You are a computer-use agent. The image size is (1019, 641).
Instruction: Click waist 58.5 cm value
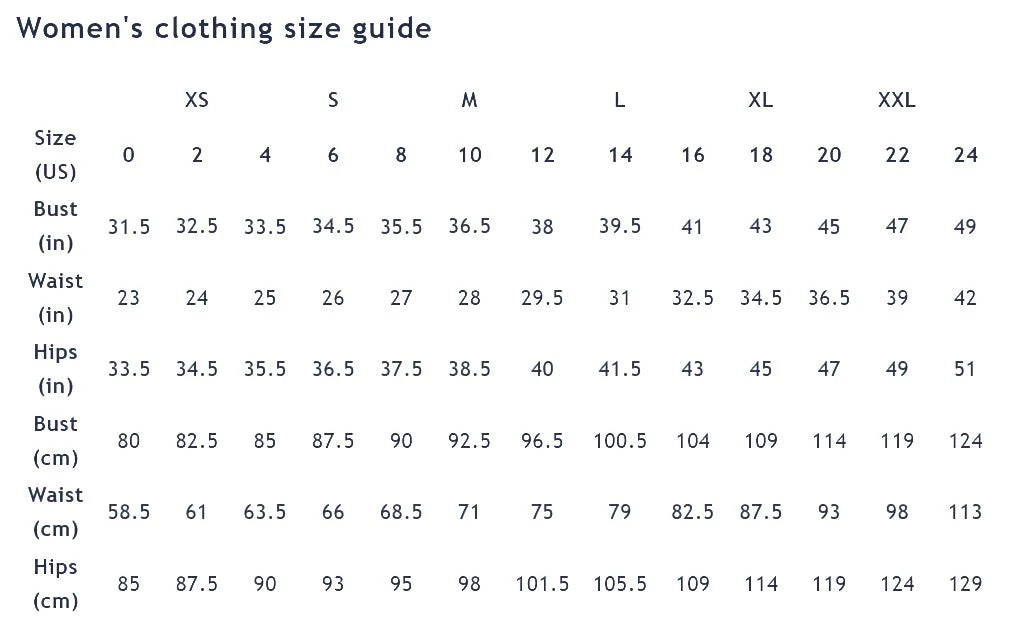point(129,512)
